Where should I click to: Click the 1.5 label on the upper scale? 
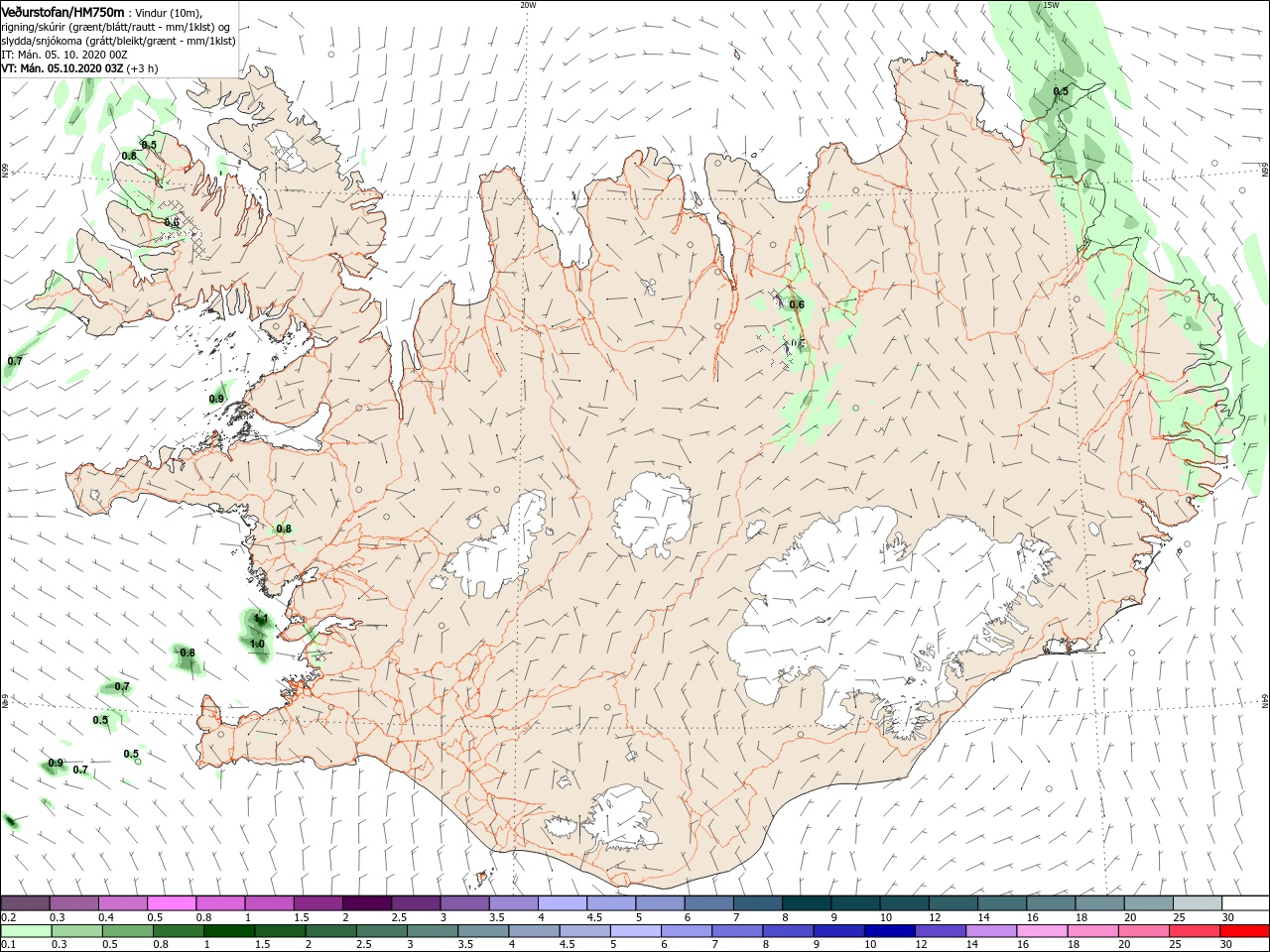[302, 917]
